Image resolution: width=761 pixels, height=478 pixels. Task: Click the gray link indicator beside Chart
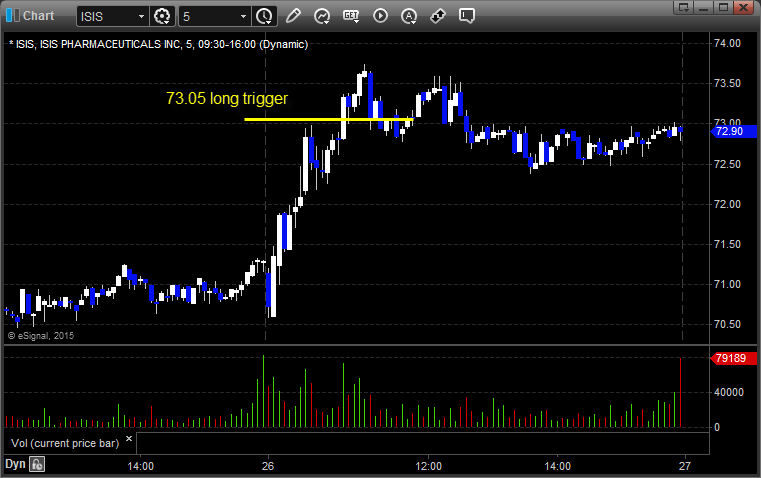[x=17, y=16]
